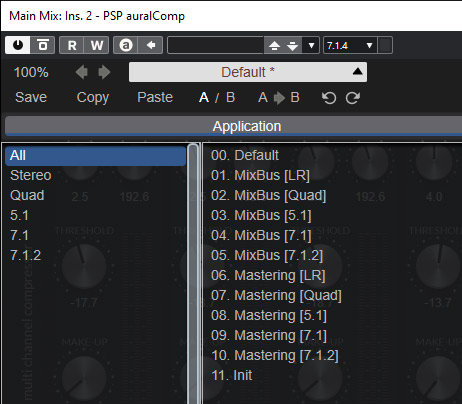Open the host preset dropdown arrow

[311, 45]
